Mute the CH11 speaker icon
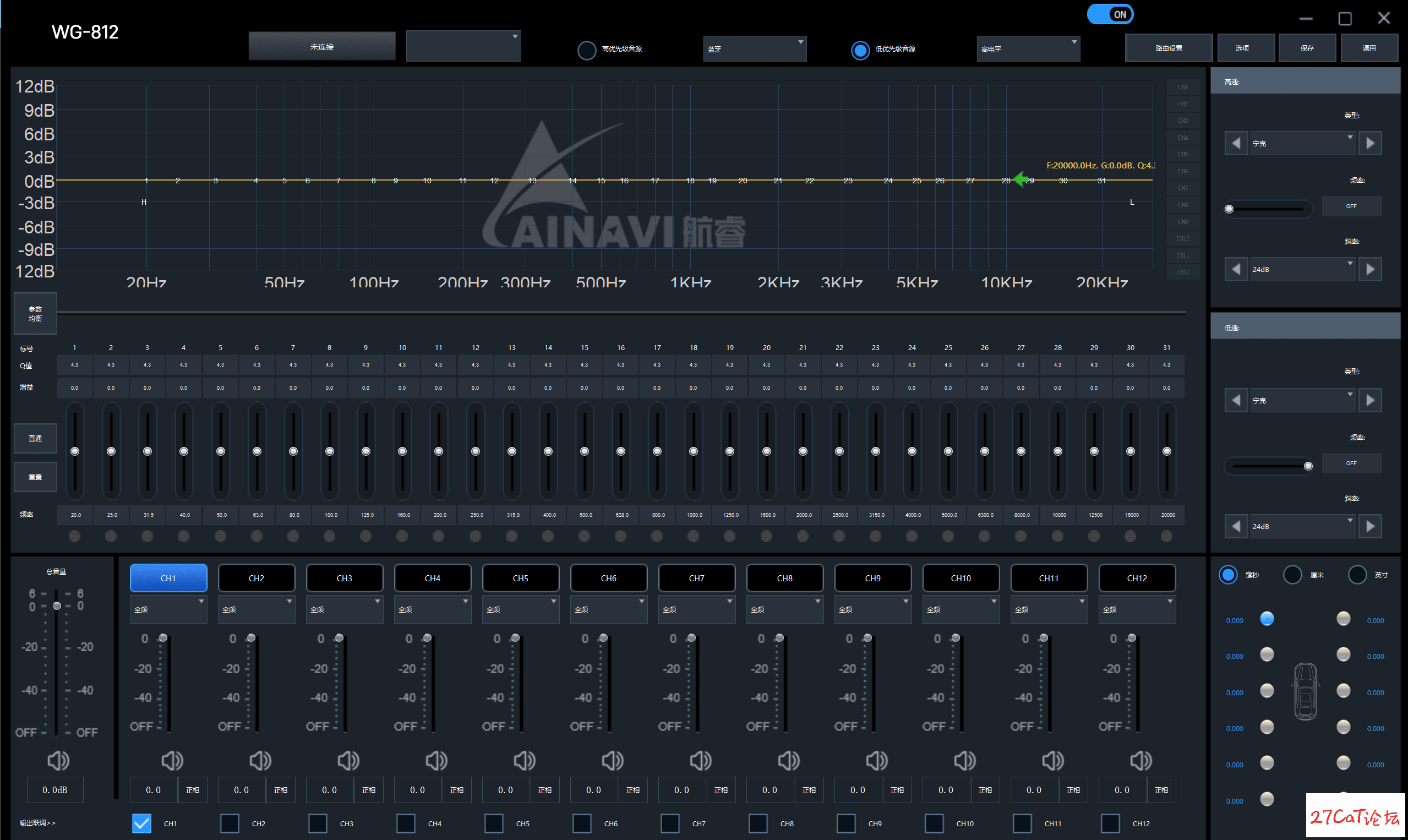Screen dimensions: 1408x840 [x=1052, y=760]
